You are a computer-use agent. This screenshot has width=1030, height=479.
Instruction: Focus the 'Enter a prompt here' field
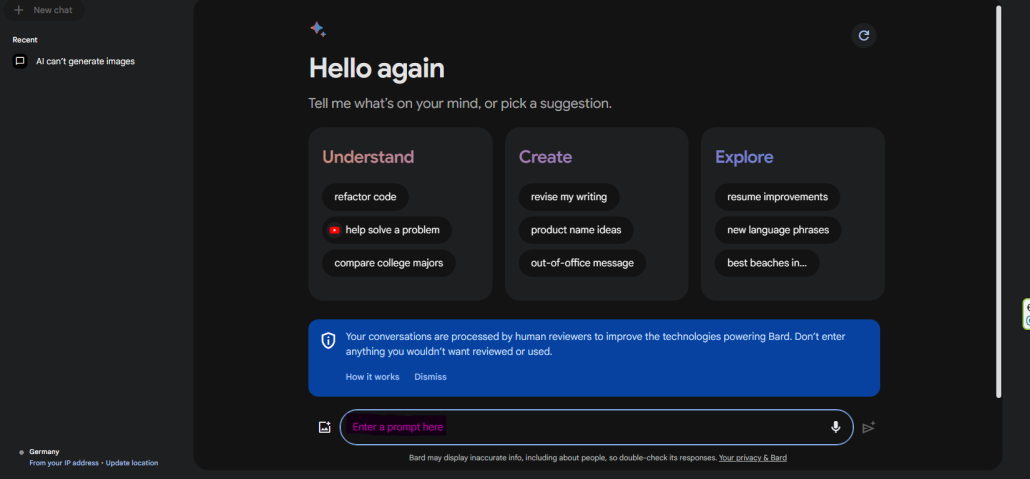pos(596,427)
